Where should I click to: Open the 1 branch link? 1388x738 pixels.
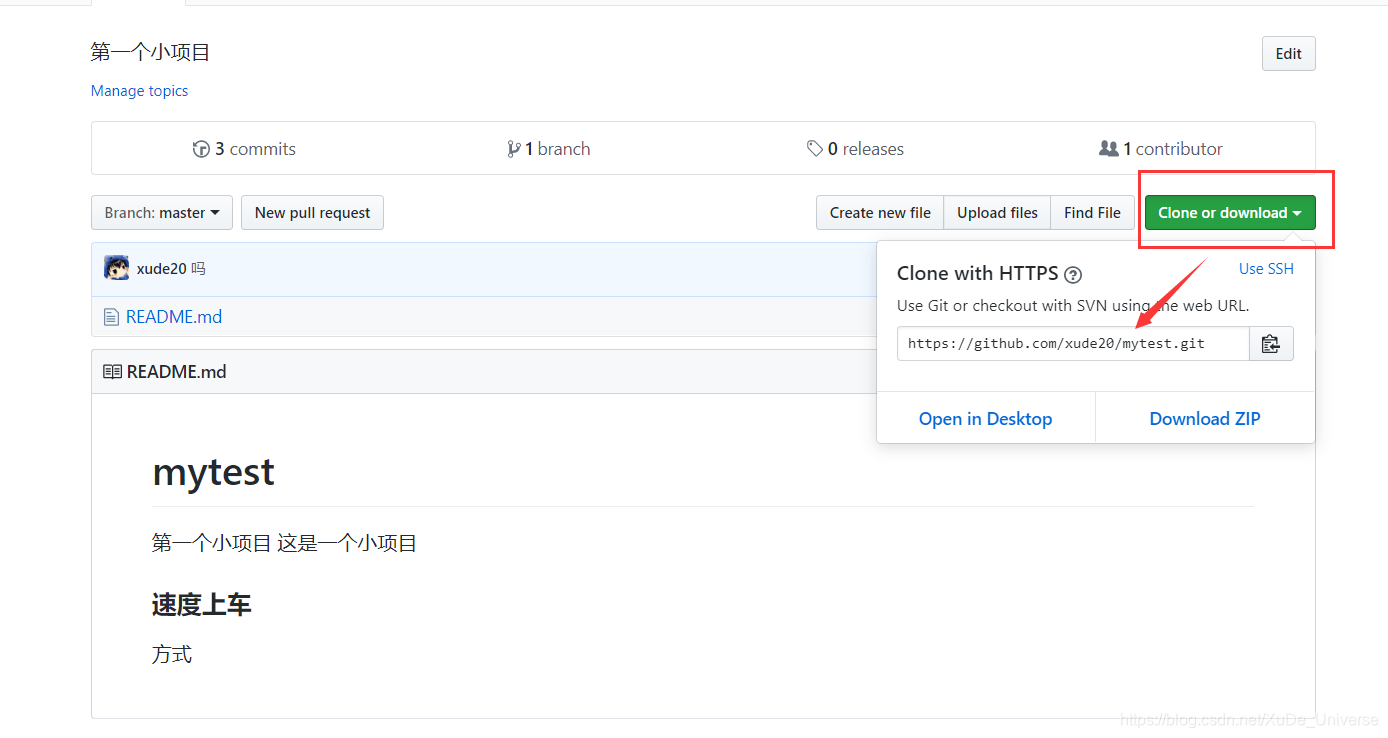(549, 149)
